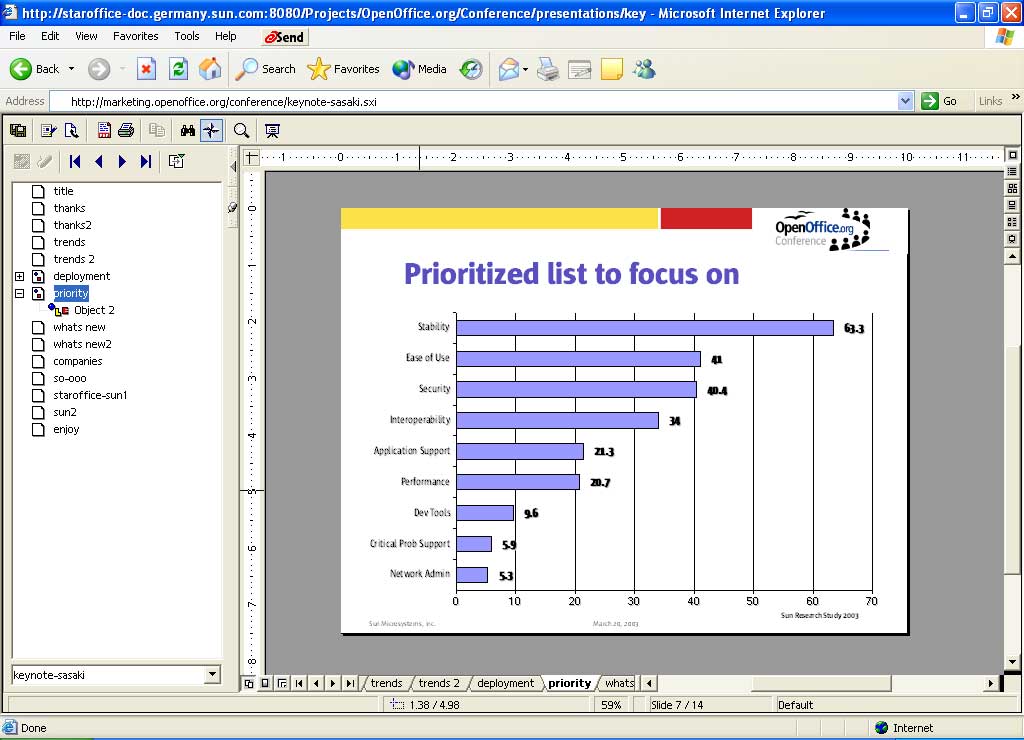The height and width of the screenshot is (740, 1024).
Task: Click the printer icon in document toolbar
Action: pyautogui.click(x=126, y=130)
